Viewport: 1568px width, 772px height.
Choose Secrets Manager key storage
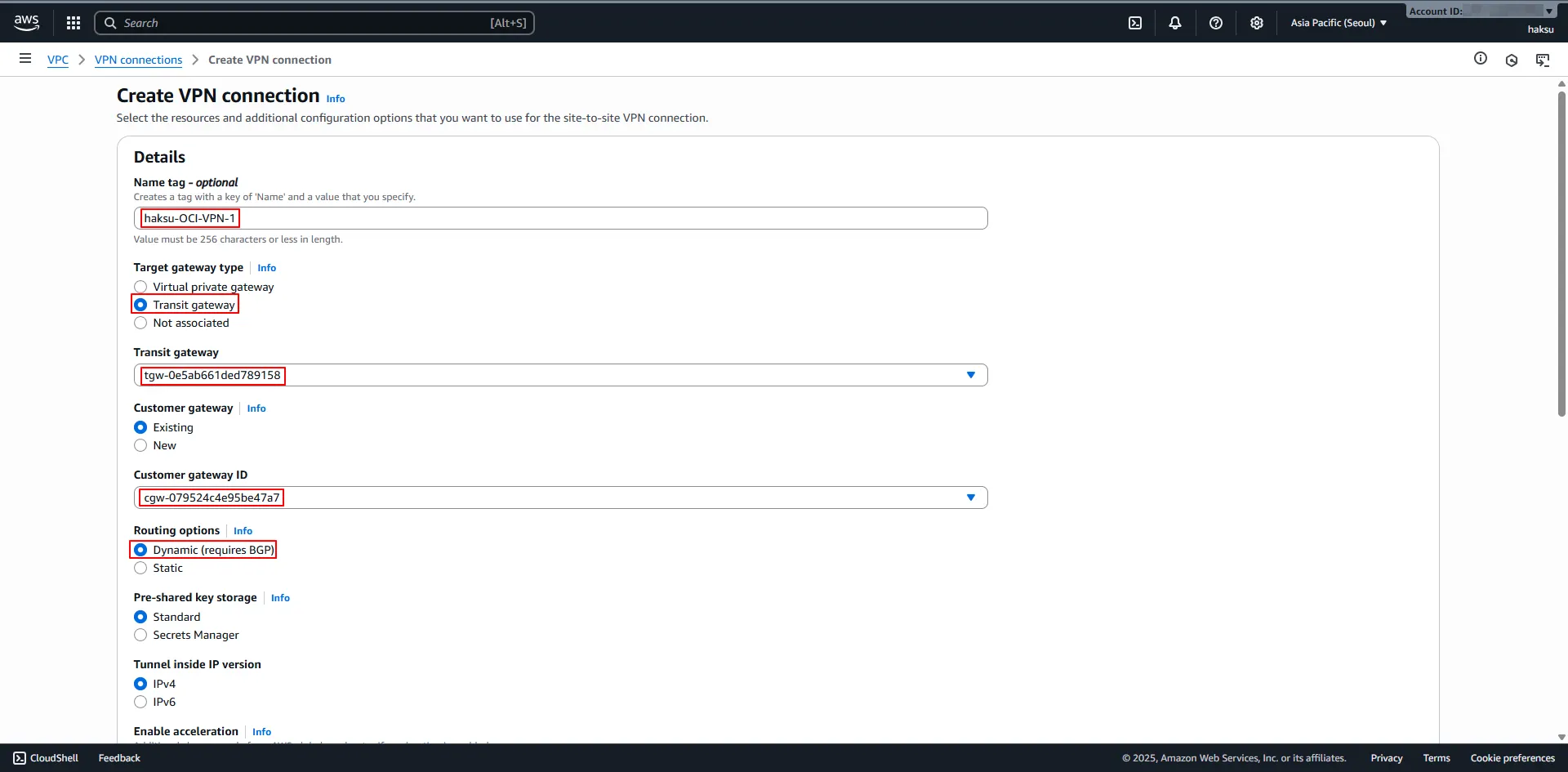click(x=140, y=635)
